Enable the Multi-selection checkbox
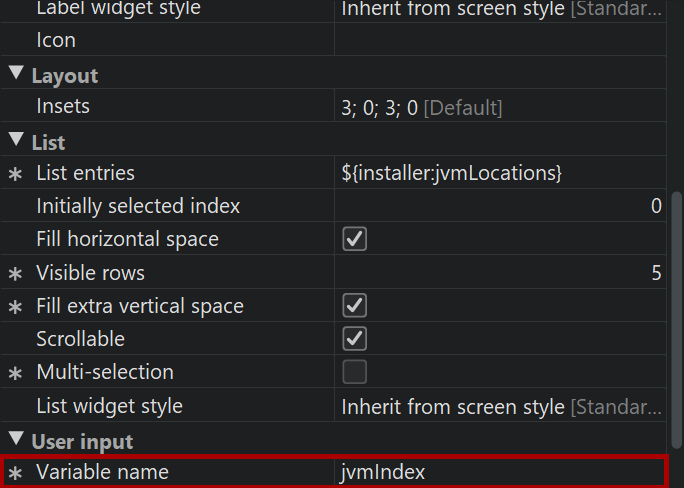 354,372
